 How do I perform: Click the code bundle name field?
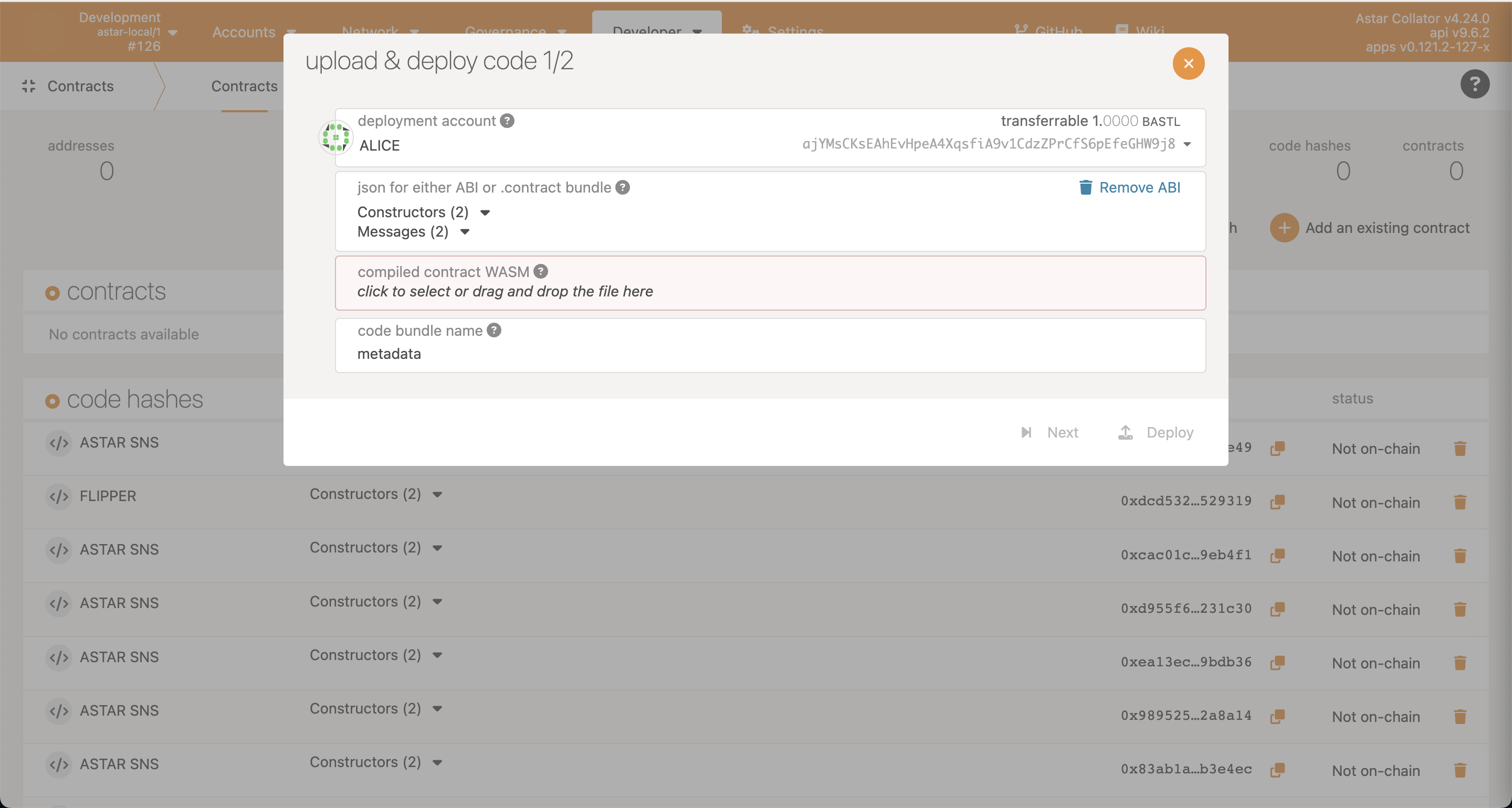tap(770, 346)
